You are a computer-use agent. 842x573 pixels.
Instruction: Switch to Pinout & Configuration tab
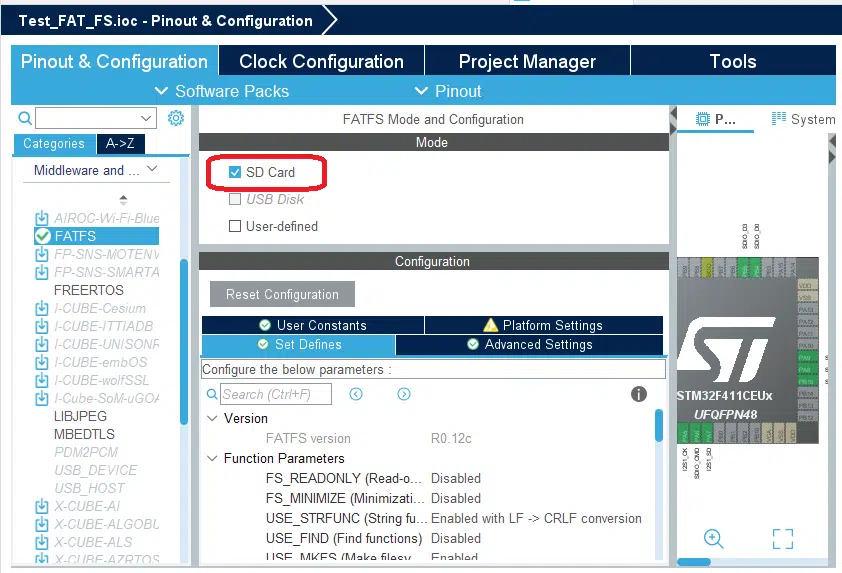point(114,61)
